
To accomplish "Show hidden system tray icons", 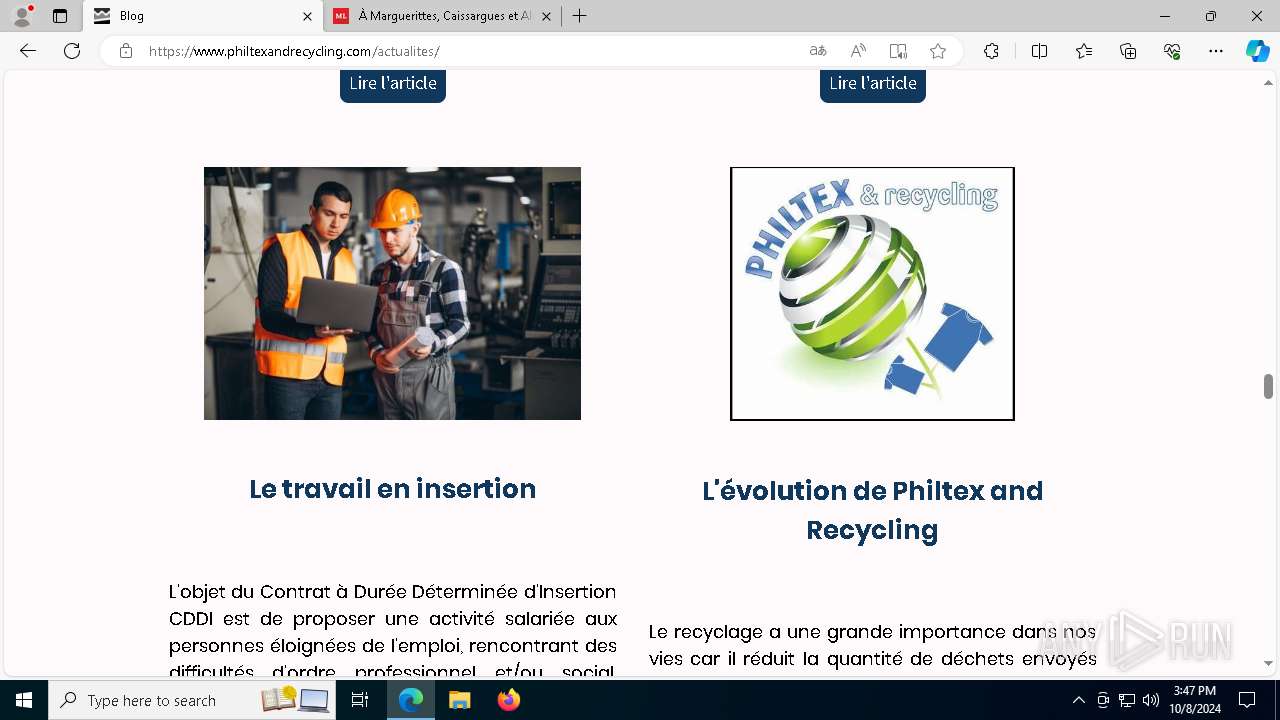I will point(1078,700).
